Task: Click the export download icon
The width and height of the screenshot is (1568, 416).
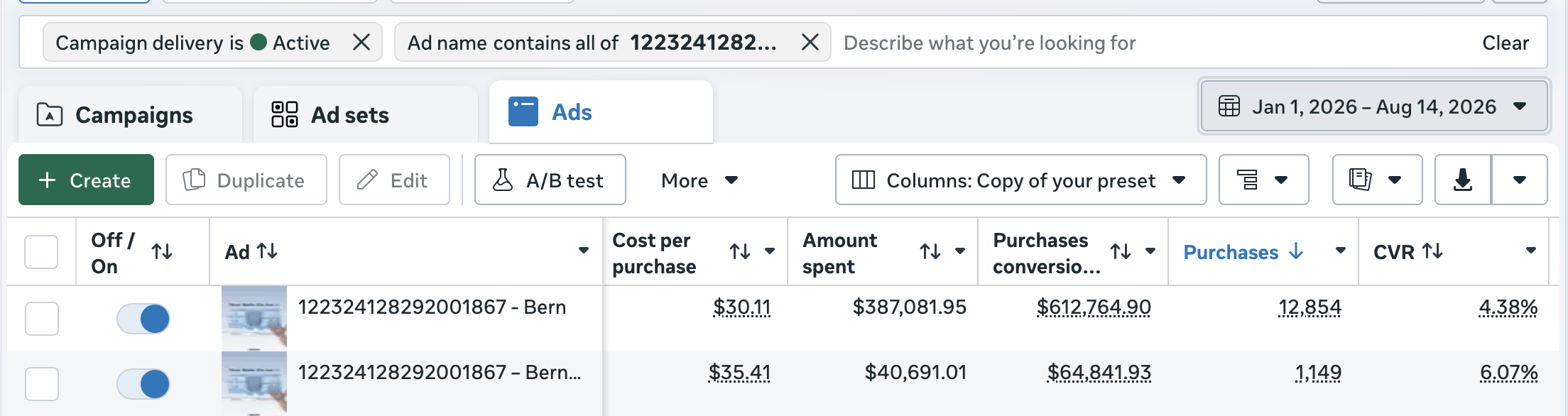Action: click(x=1463, y=180)
